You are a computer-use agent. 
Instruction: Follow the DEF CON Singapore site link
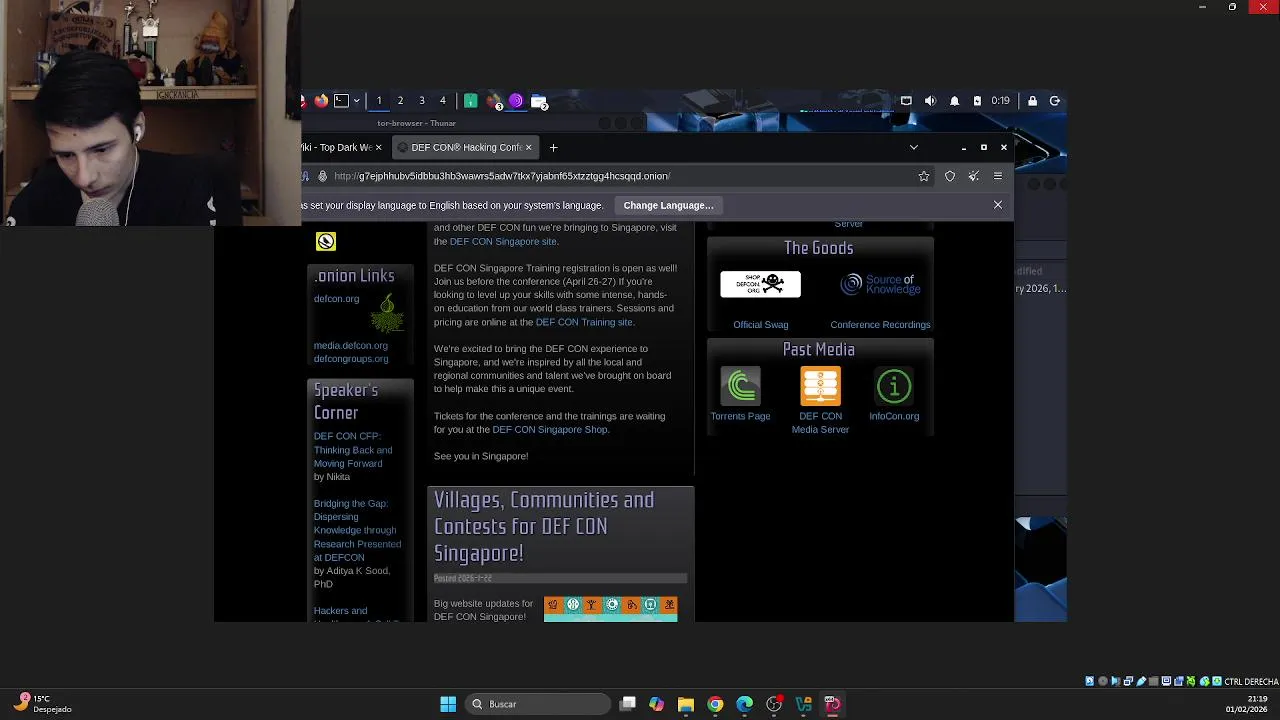(x=503, y=242)
